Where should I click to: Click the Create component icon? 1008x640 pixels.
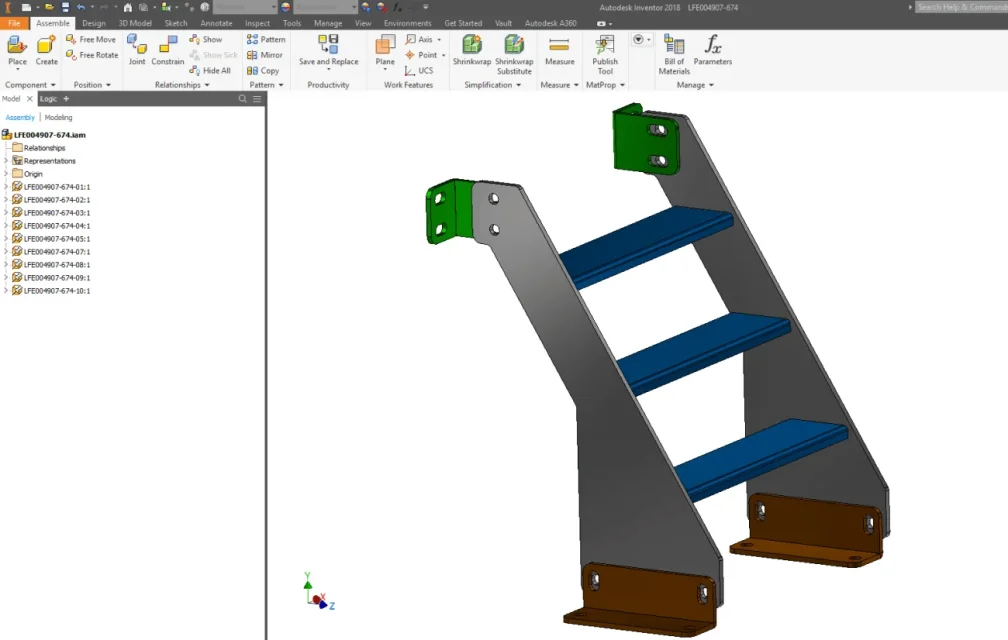pyautogui.click(x=46, y=46)
